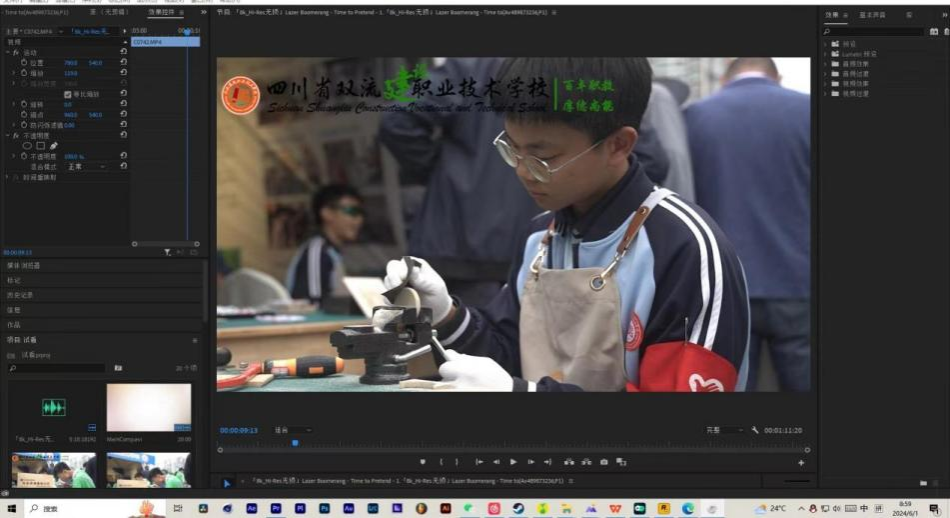
Task: Open the 适合 zoom level dropdown
Action: (293, 430)
